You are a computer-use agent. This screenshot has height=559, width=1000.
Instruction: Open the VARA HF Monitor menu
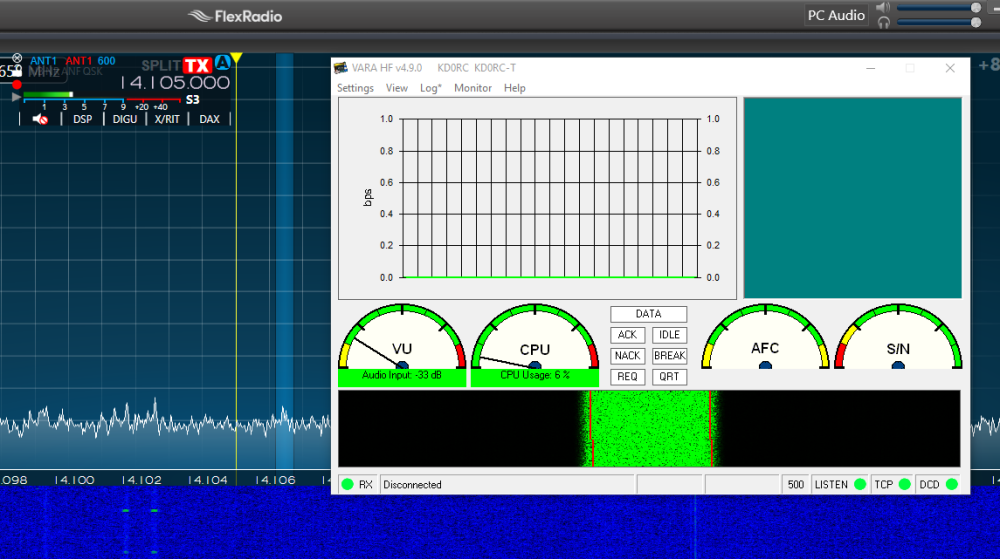pyautogui.click(x=473, y=88)
